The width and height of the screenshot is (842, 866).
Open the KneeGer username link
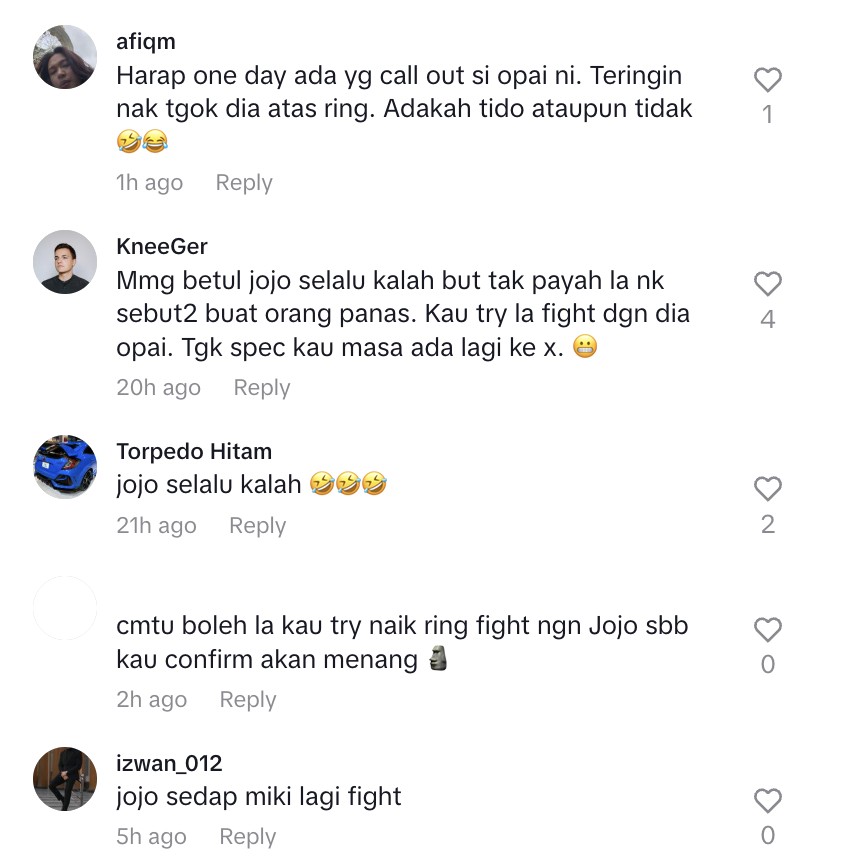[x=162, y=246]
